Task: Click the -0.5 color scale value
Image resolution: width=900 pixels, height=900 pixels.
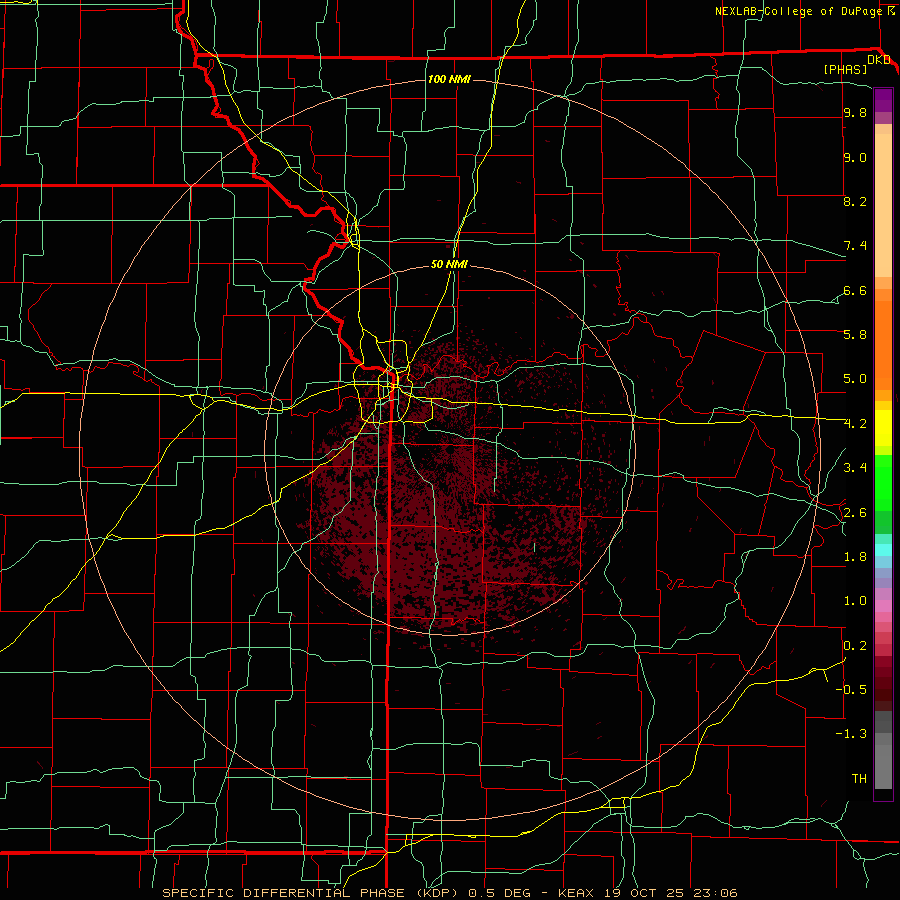Action: point(851,689)
